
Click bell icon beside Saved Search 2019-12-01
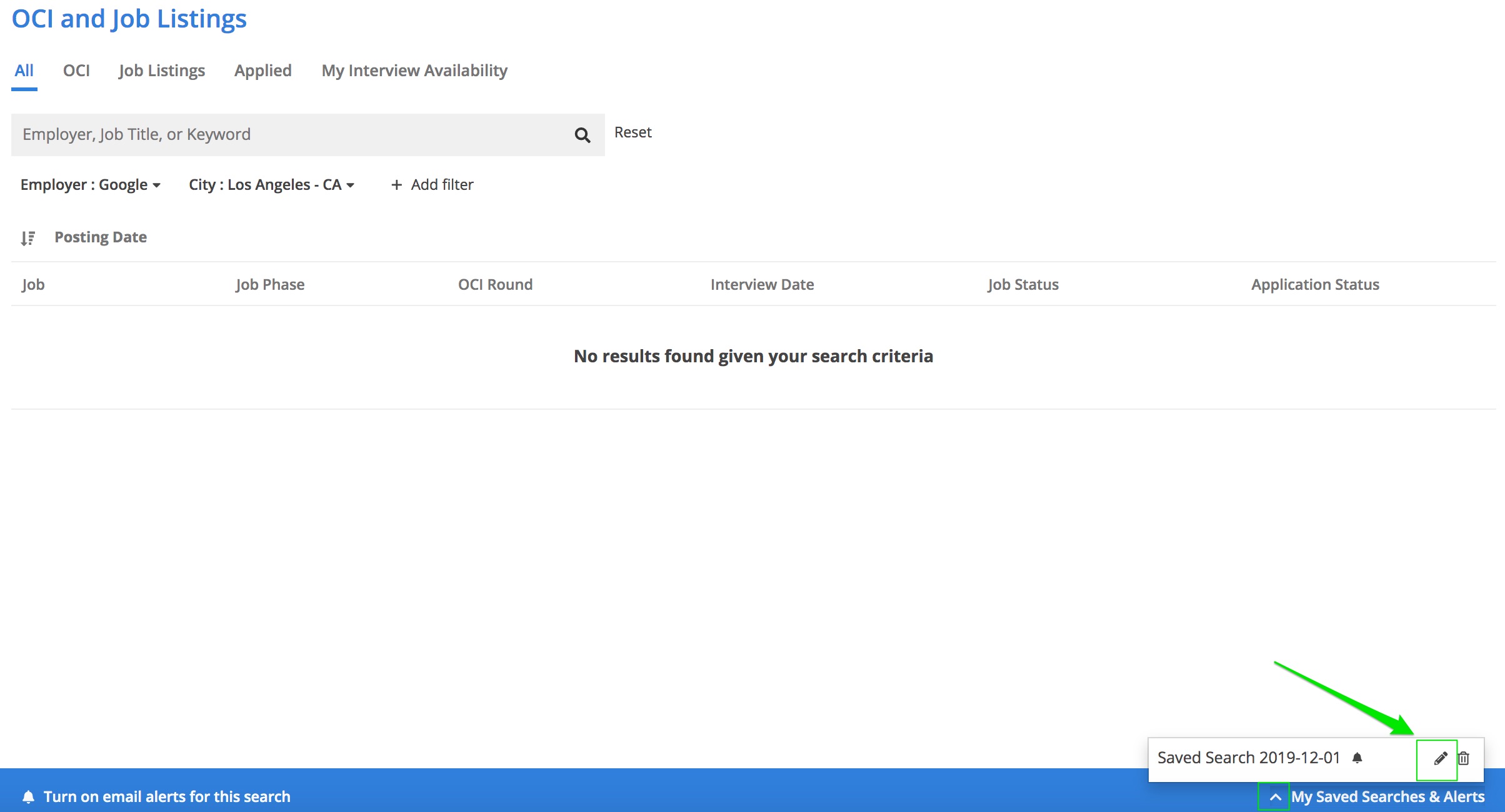coord(1357,758)
